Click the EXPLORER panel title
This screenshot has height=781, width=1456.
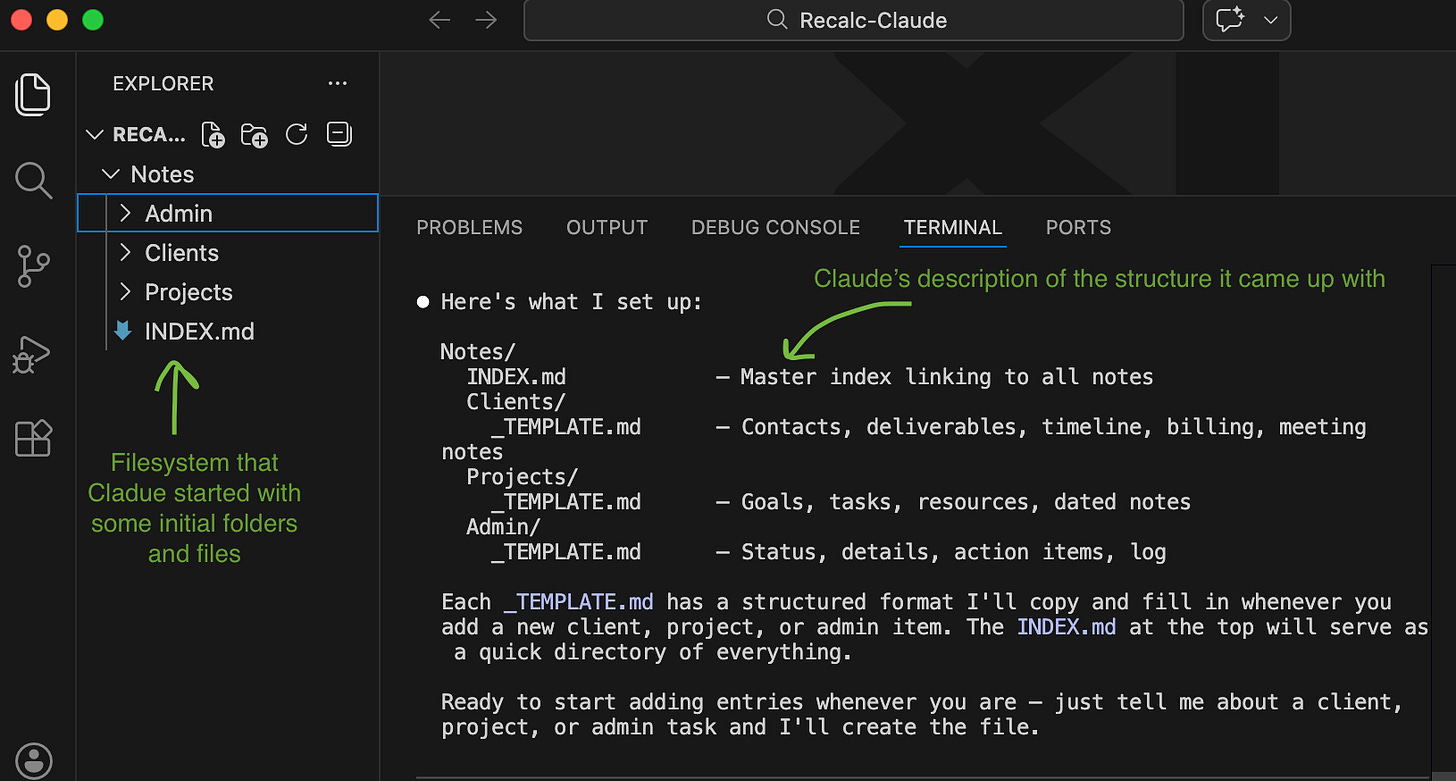pyautogui.click(x=163, y=84)
